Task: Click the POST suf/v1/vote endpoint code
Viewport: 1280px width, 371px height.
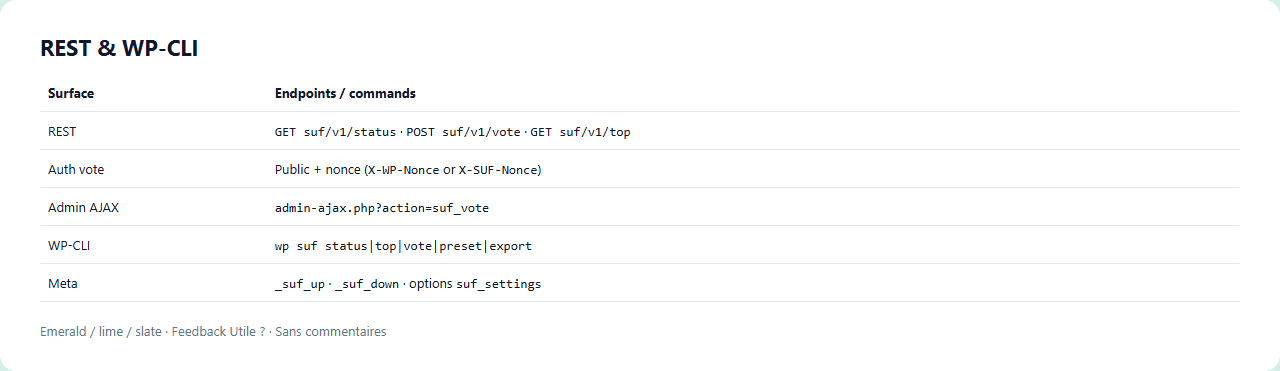Action: [463, 132]
